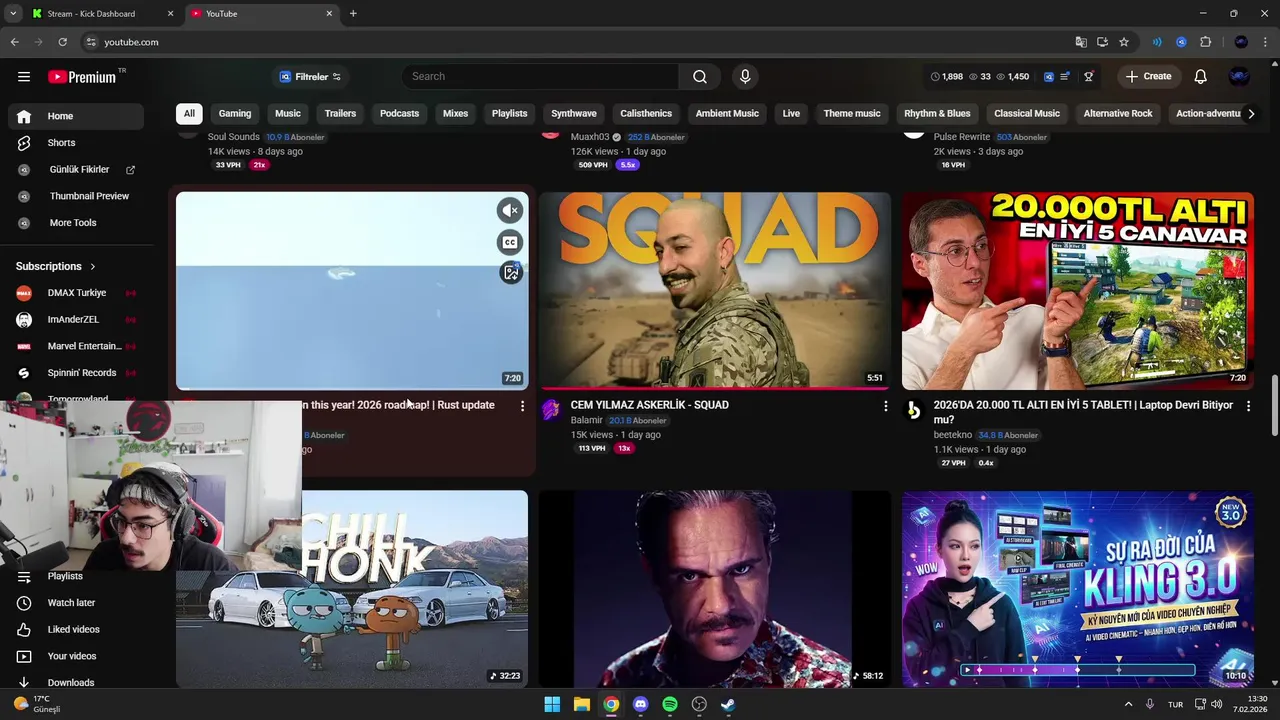1280x720 pixels.
Task: Open Watch later in the sidebar
Action: click(78, 603)
